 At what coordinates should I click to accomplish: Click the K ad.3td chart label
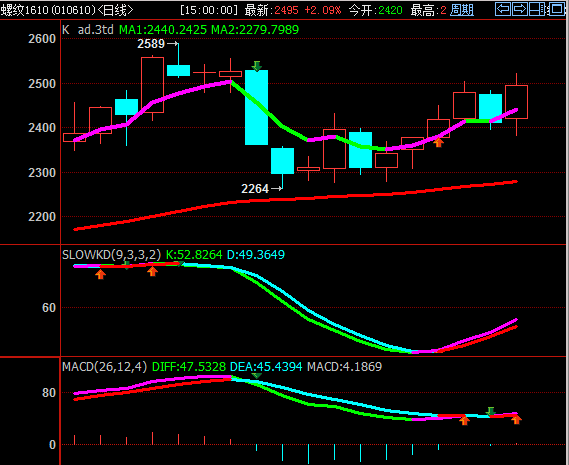[88, 29]
